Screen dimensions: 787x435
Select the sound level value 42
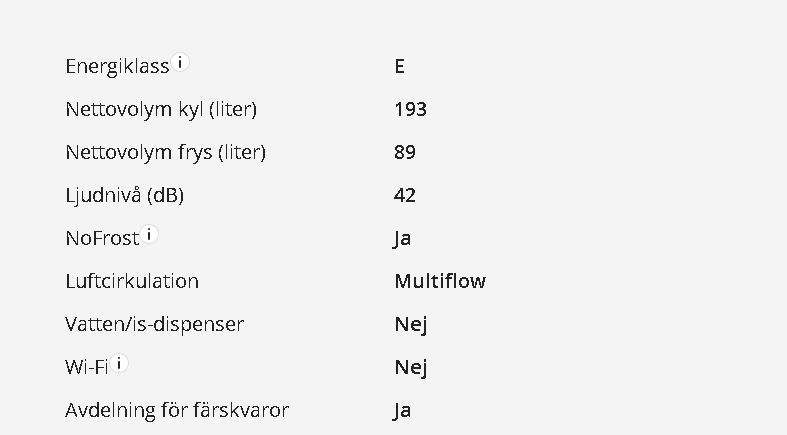coord(405,195)
